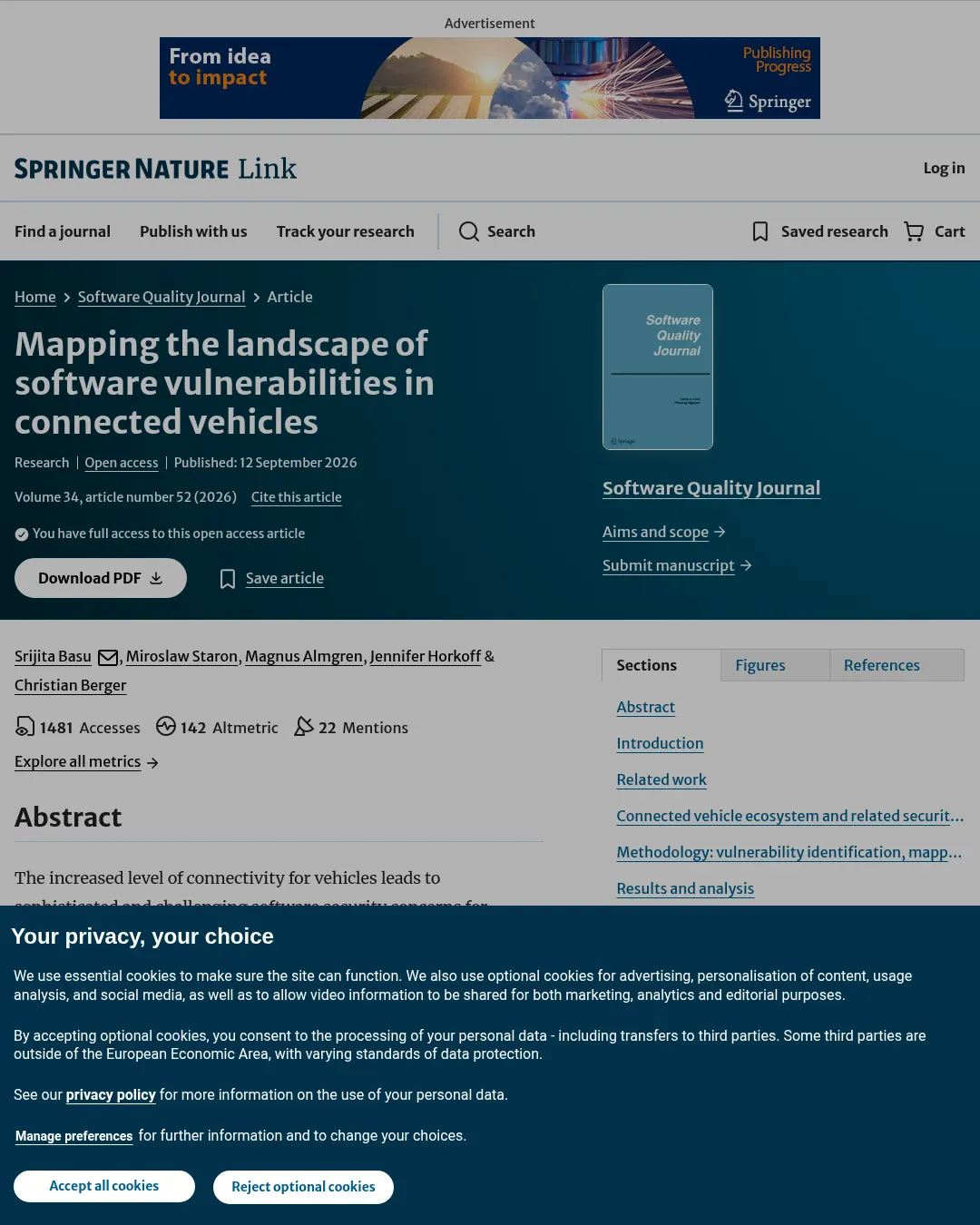The height and width of the screenshot is (1225, 980).
Task: Open Publish with us menu item
Action: (193, 231)
